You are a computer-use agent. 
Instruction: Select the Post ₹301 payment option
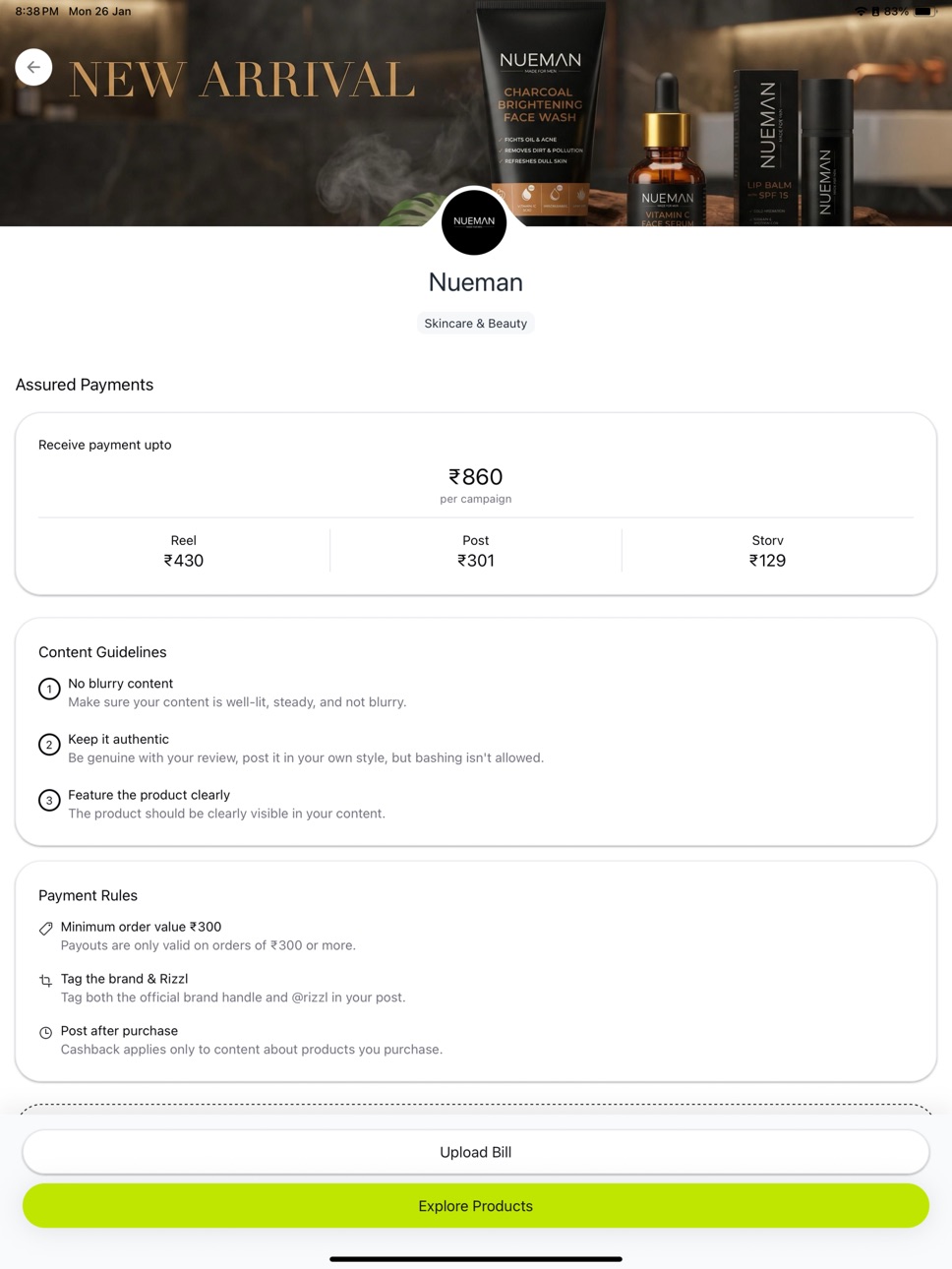coord(476,551)
